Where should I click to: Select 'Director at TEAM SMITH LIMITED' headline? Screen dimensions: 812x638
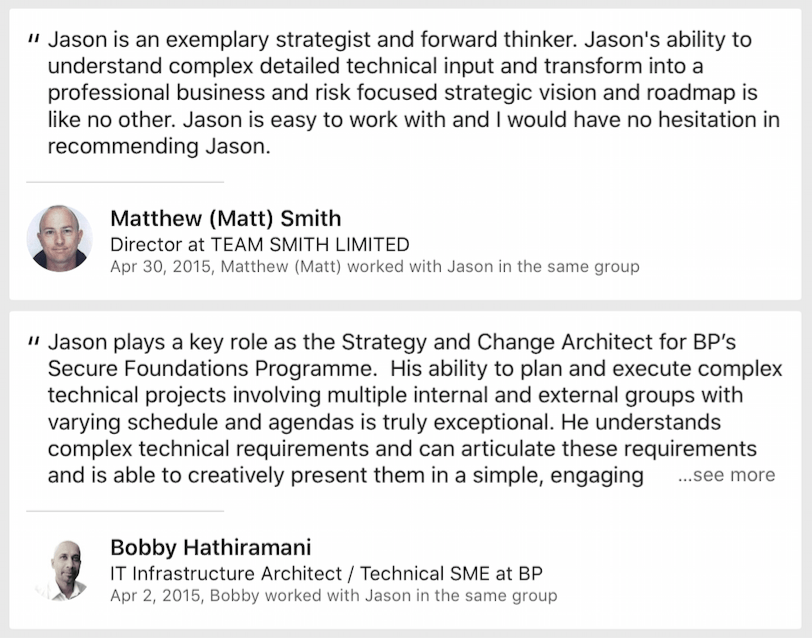(259, 244)
